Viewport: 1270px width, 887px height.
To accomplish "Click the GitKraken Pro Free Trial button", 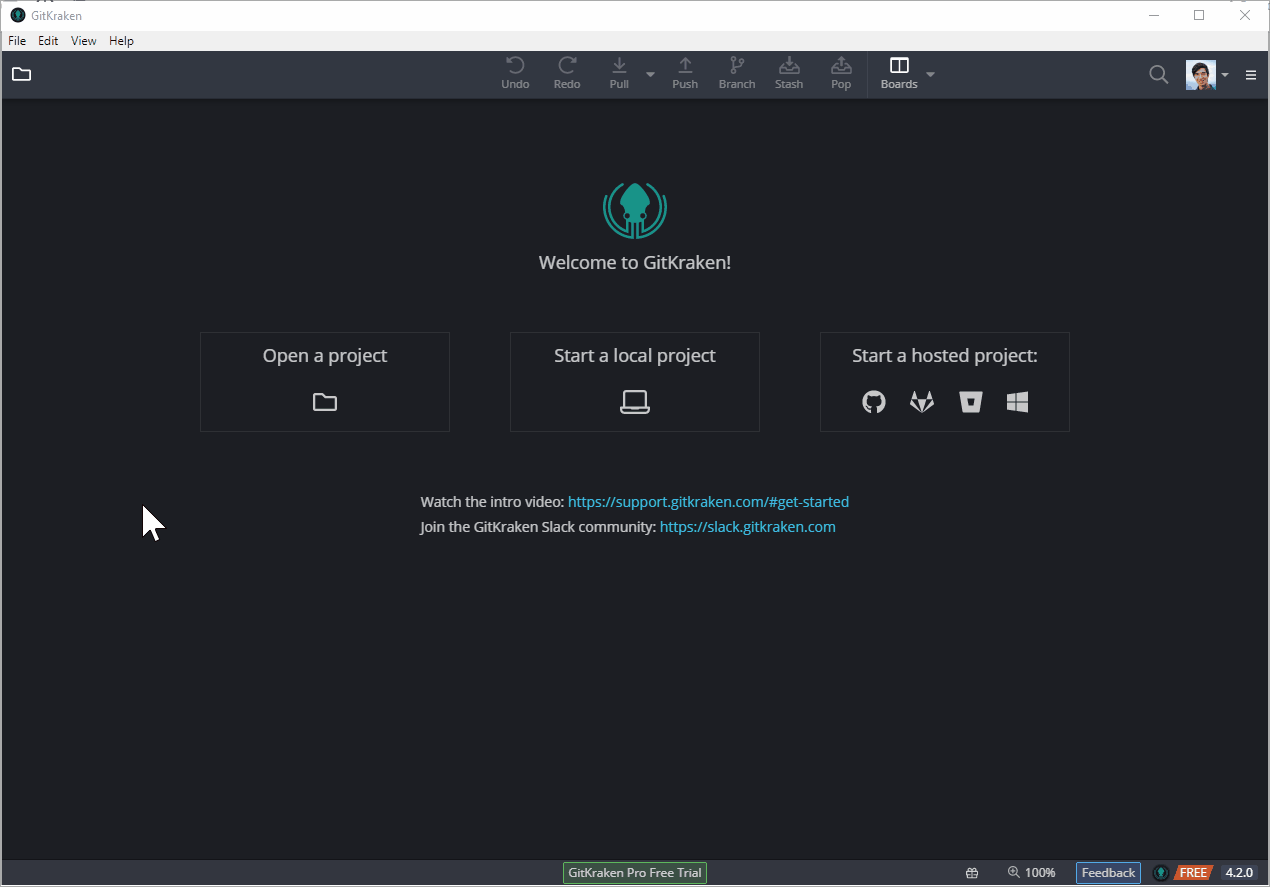I will pos(635,873).
